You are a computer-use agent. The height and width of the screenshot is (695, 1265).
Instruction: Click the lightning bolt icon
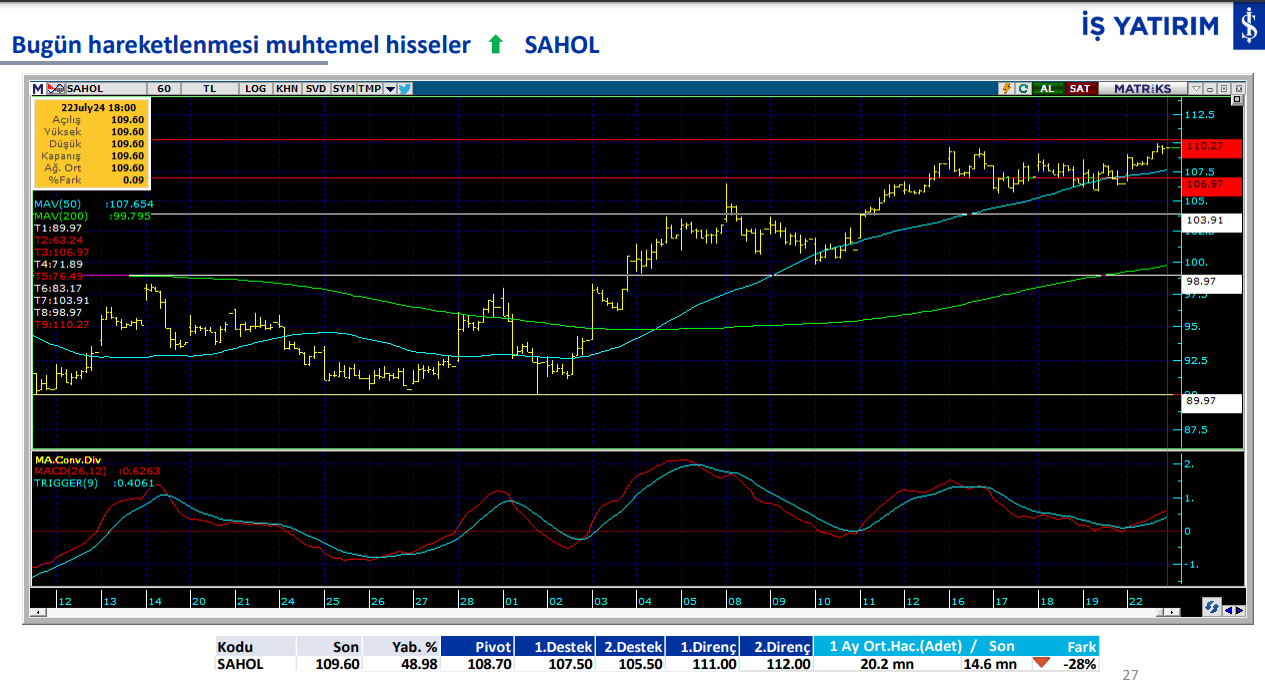pyautogui.click(x=1008, y=88)
